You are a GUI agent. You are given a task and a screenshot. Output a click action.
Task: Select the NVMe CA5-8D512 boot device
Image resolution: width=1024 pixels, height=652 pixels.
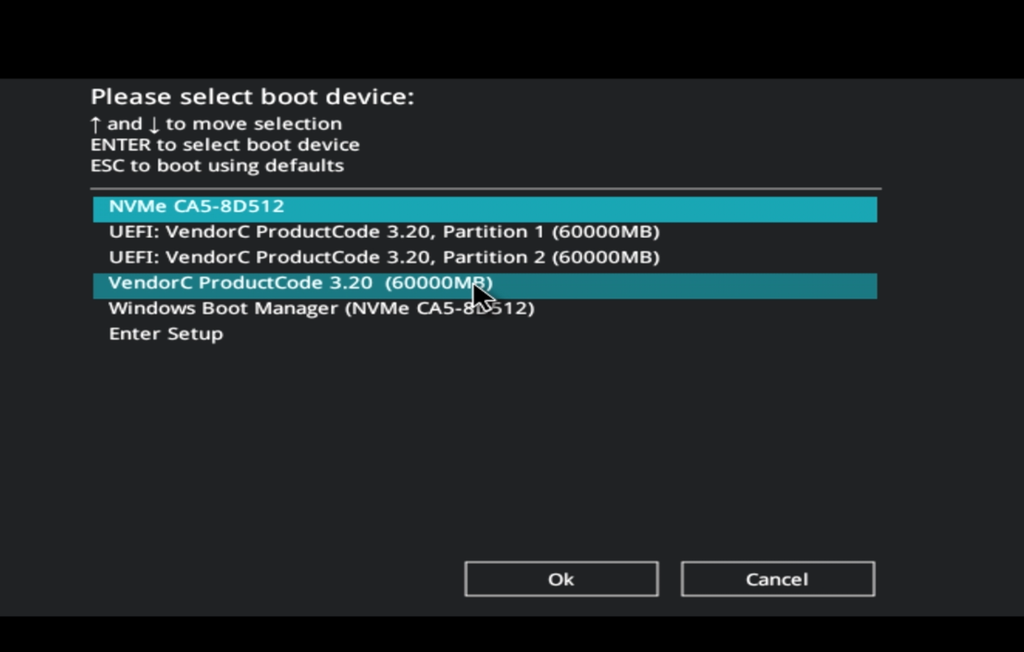[x=485, y=209]
